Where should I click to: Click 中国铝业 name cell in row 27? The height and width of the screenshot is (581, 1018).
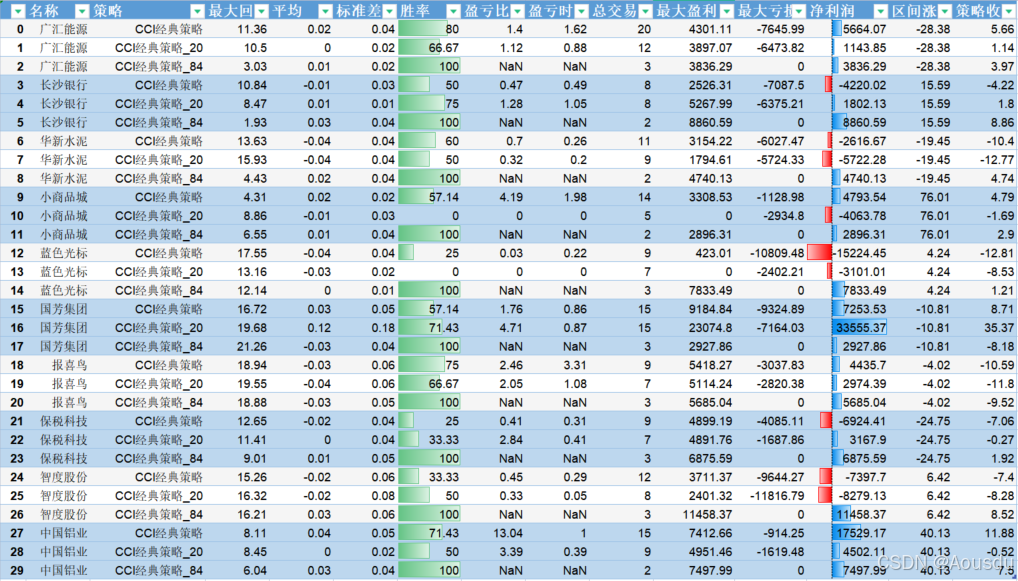point(64,534)
